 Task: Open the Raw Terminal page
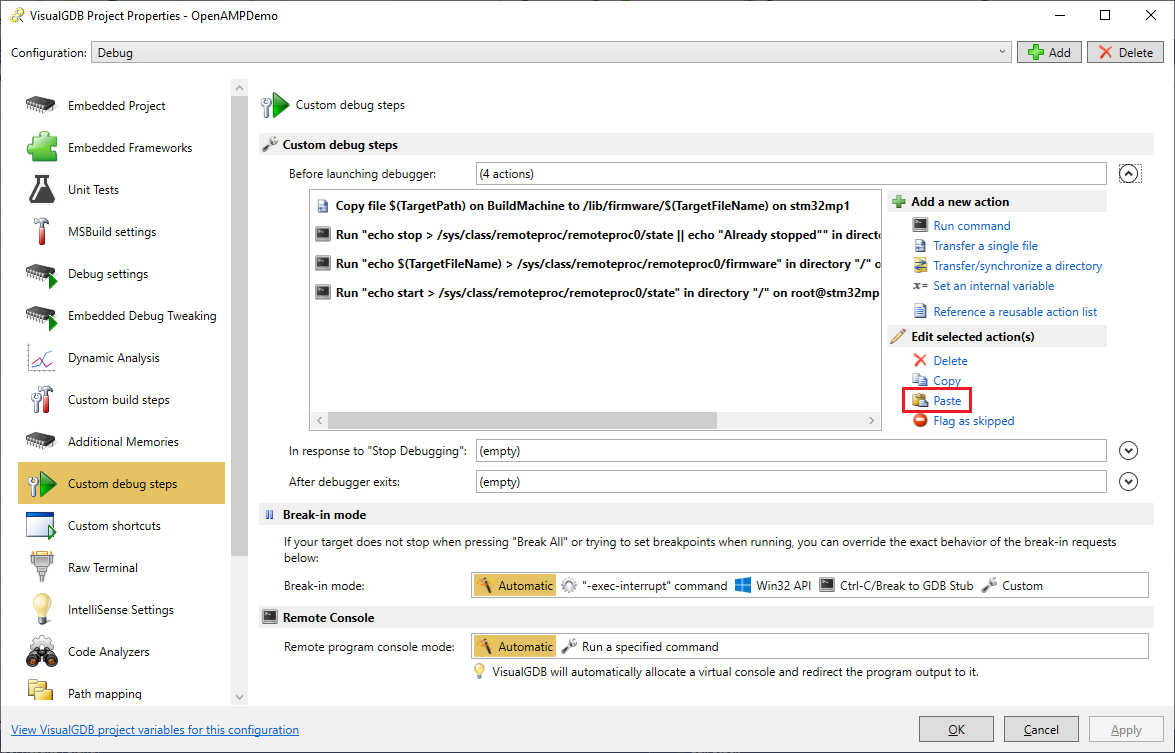tap(121, 568)
